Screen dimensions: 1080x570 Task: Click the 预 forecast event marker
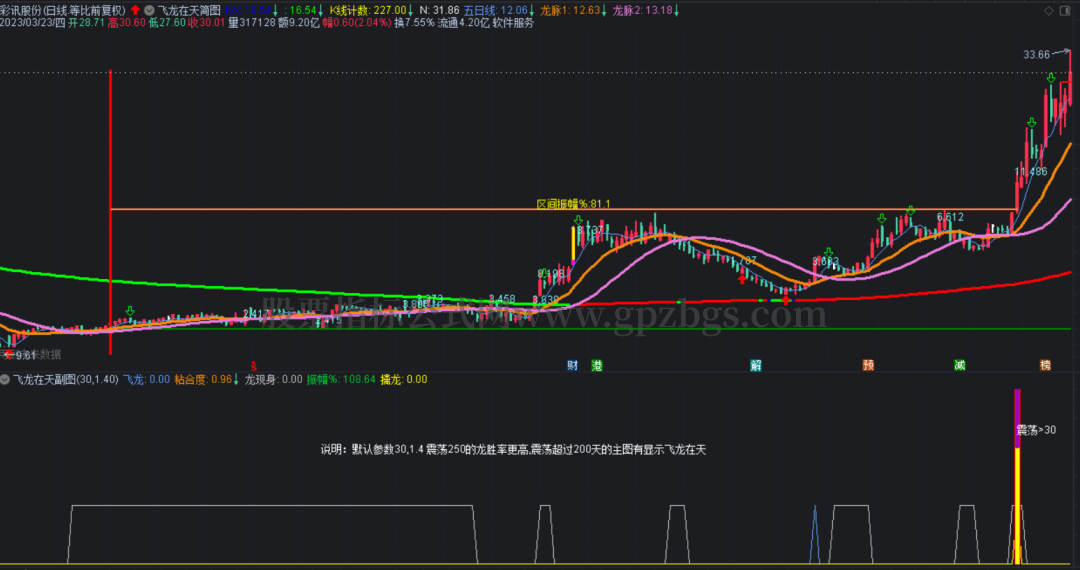pyautogui.click(x=869, y=365)
